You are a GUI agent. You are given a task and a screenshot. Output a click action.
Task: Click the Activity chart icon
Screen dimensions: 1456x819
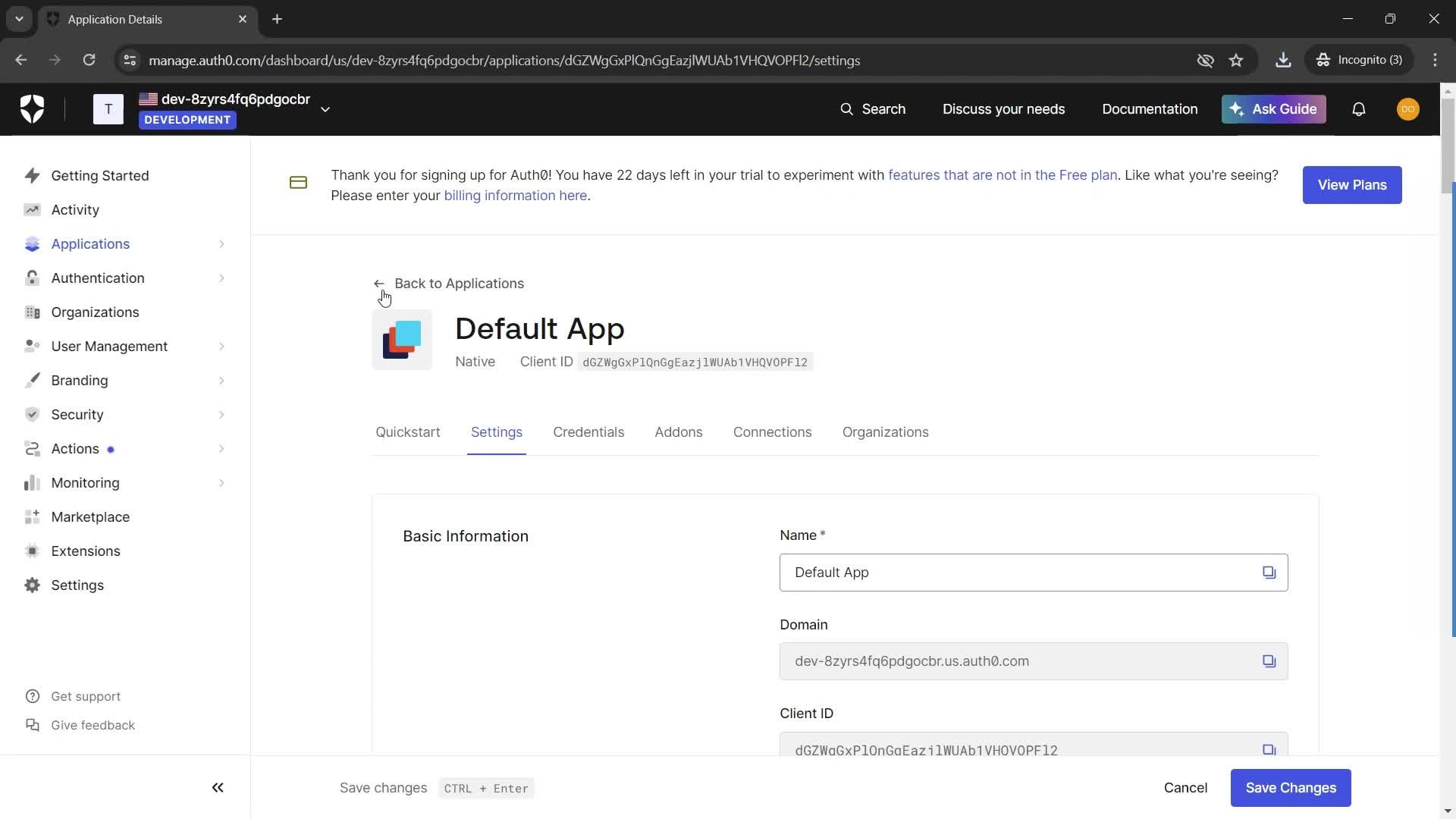coord(32,210)
